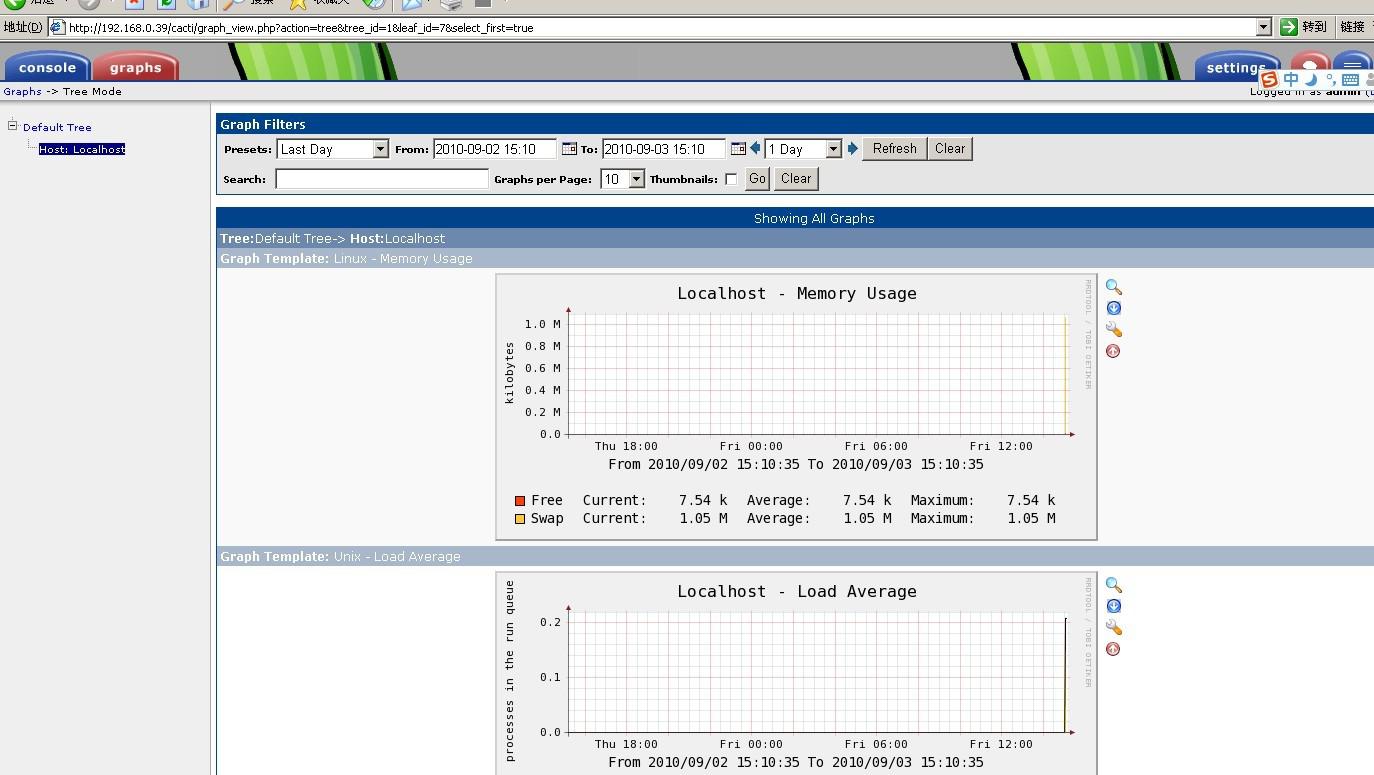Click the 'Graph Filters' header text
Image resolution: width=1374 pixels, height=775 pixels.
[263, 124]
